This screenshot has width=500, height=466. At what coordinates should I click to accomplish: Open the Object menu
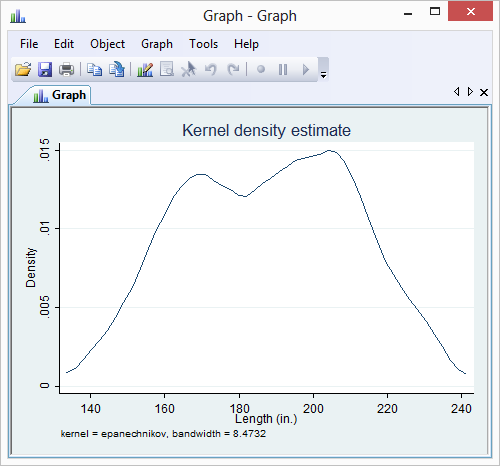pyautogui.click(x=107, y=44)
